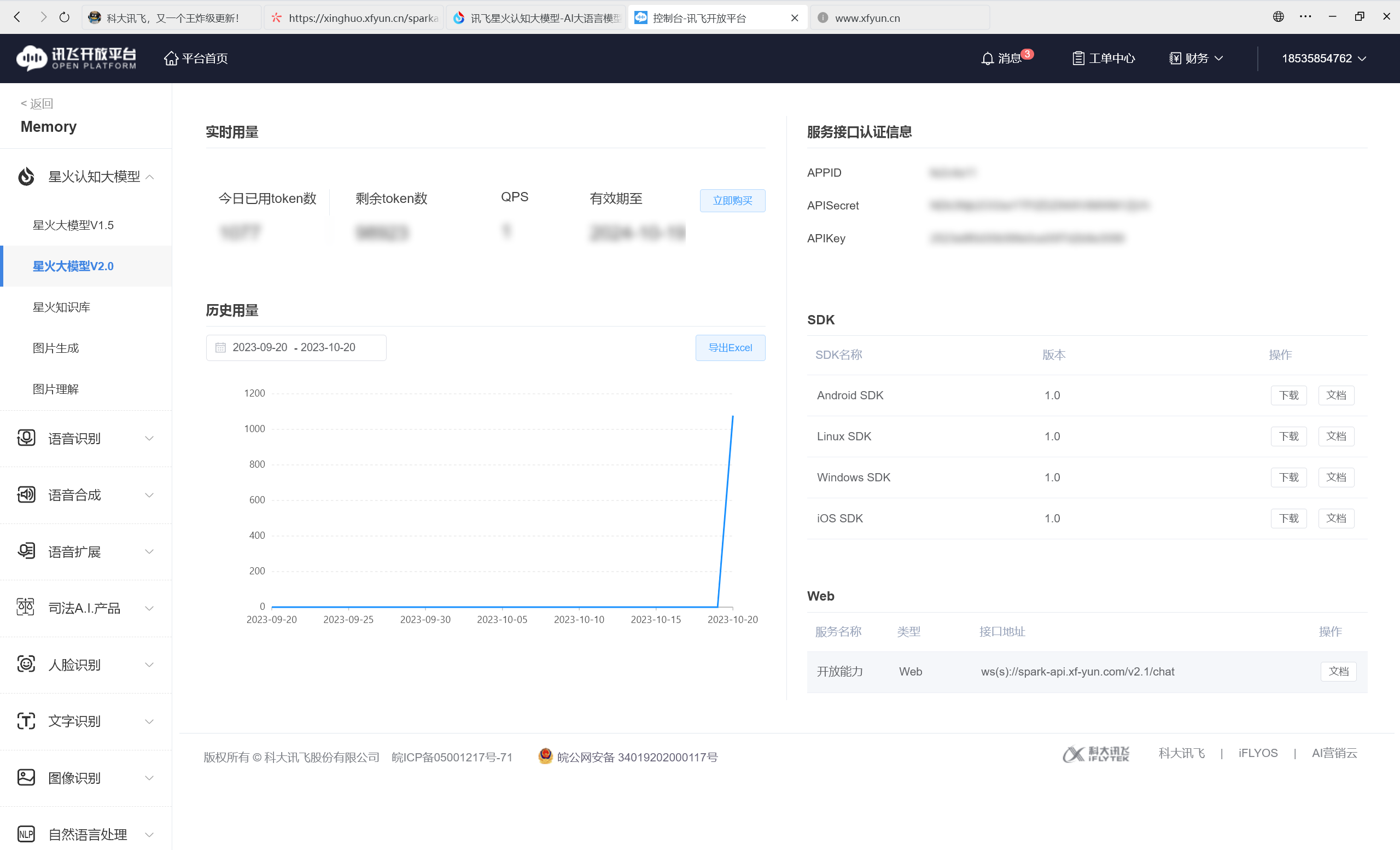Expand the 语音合成 menu
Screen dimensions: 1400x850
coord(149,496)
